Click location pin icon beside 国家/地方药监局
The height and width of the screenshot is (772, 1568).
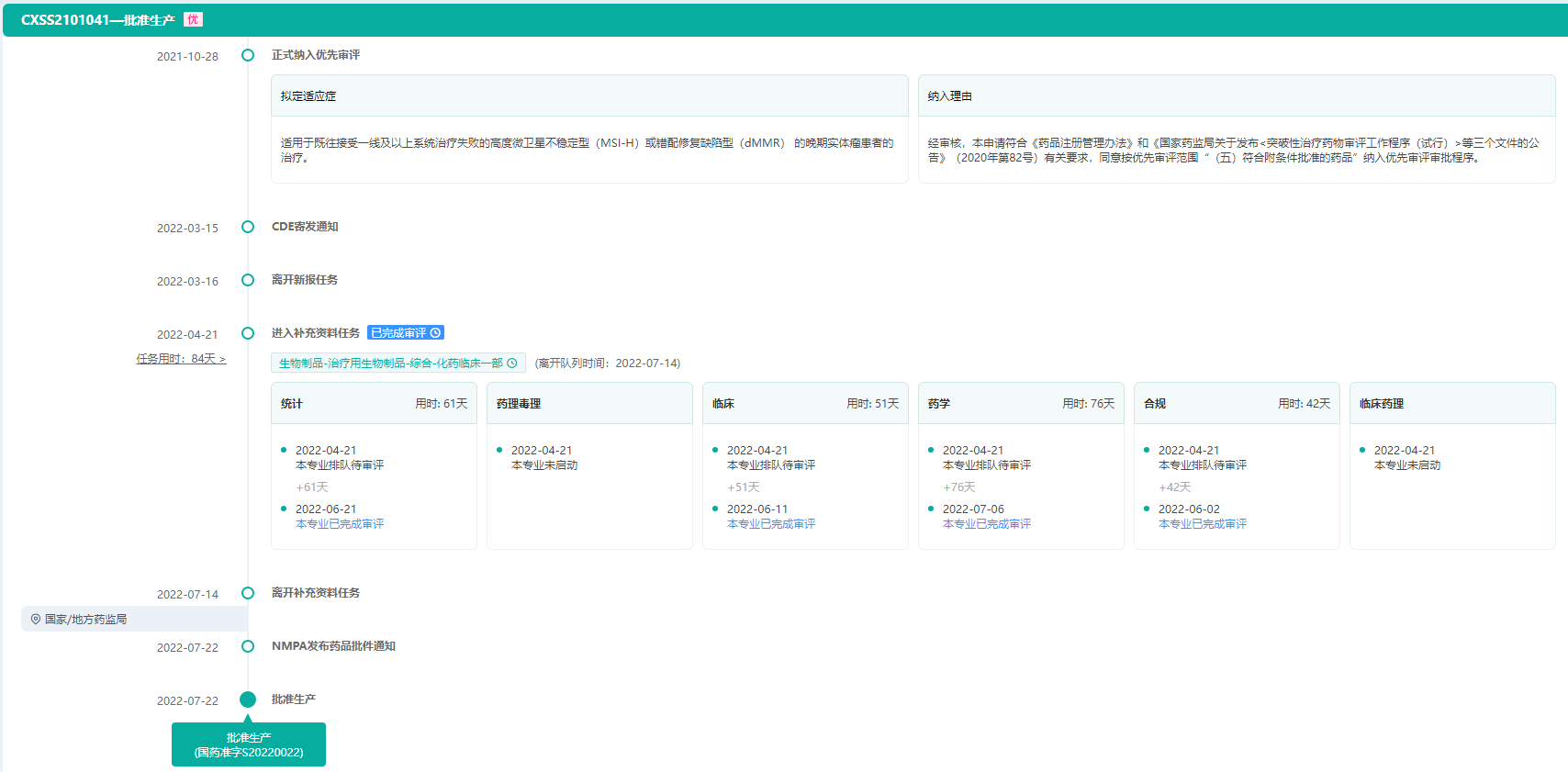pos(36,620)
